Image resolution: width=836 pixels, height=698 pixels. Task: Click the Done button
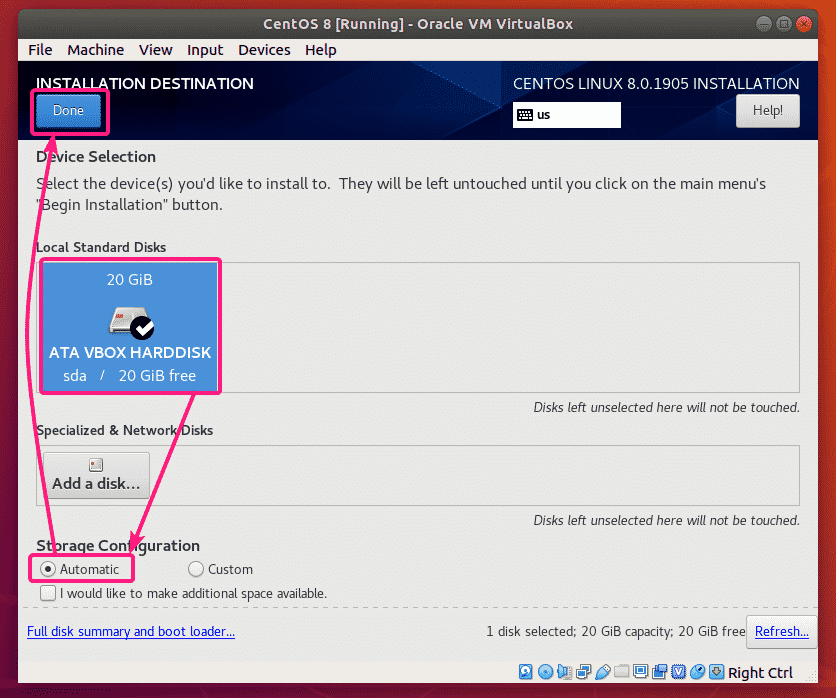tap(69, 110)
